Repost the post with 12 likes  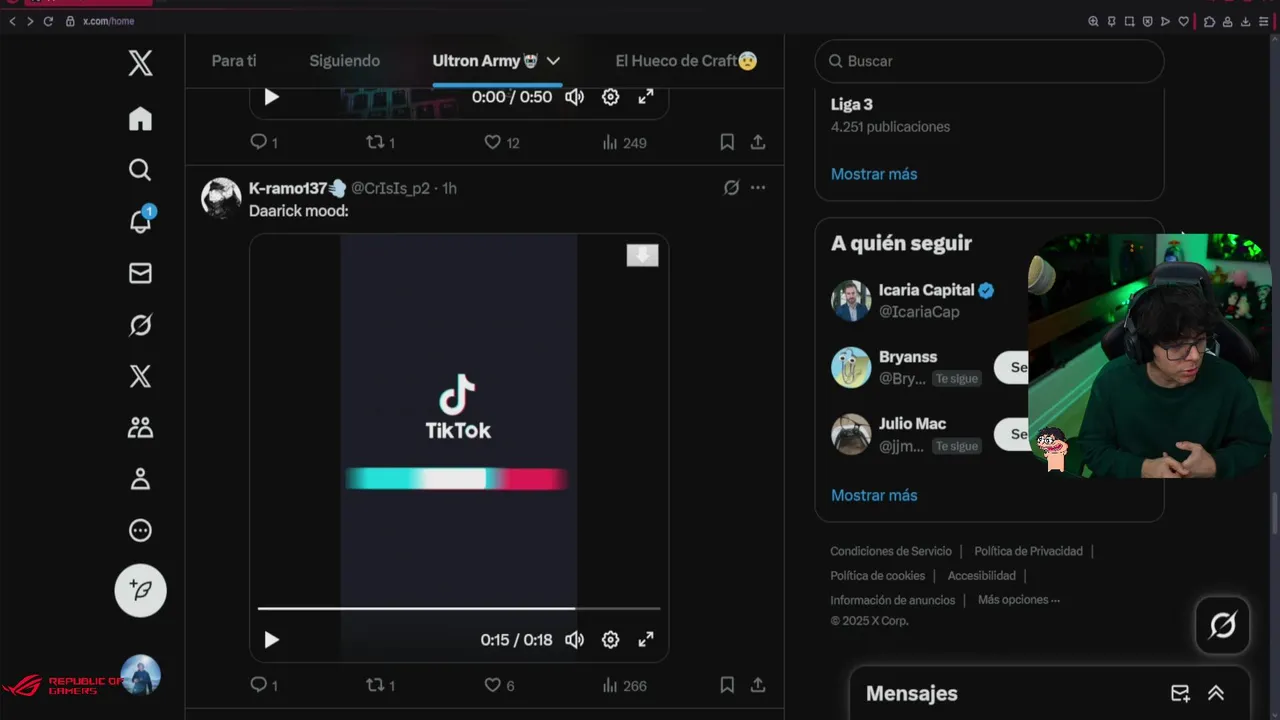tap(380, 142)
